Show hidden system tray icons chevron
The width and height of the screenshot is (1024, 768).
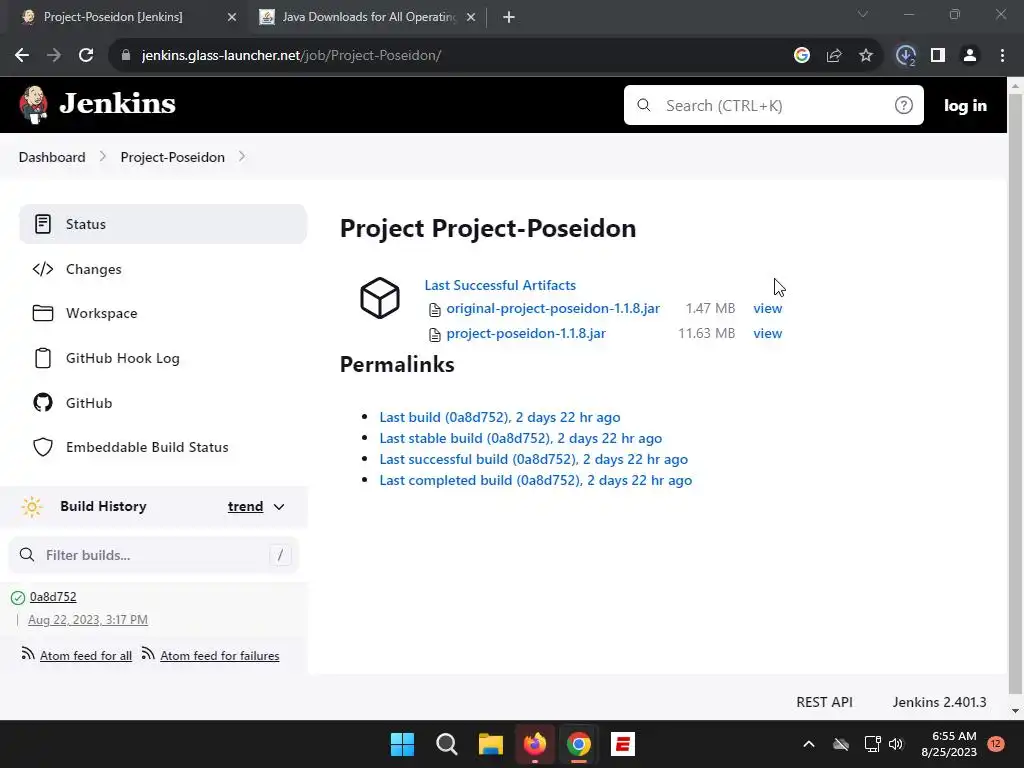tap(808, 744)
